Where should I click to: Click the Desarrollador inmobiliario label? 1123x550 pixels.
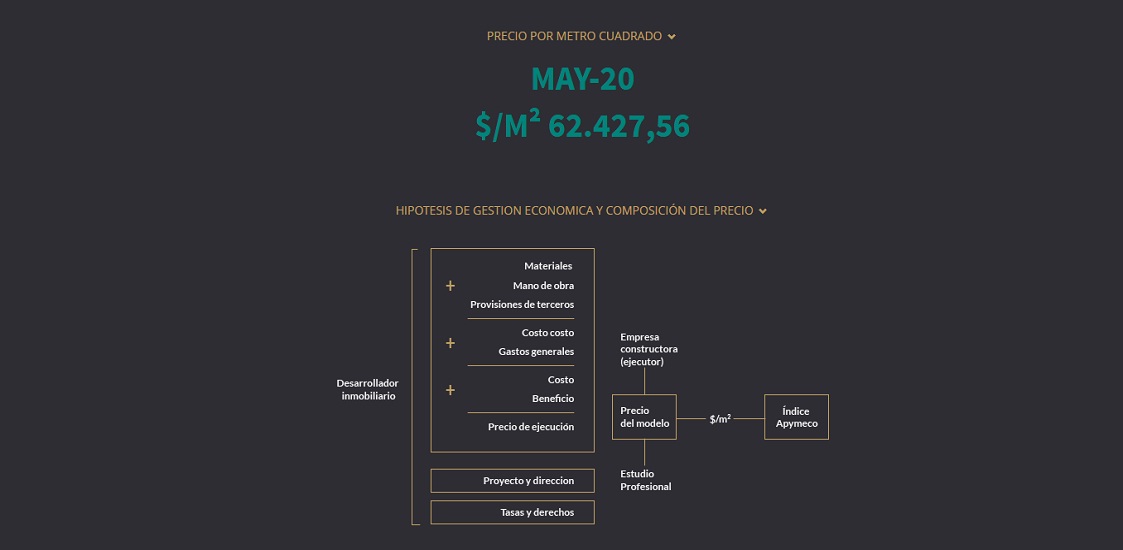(x=367, y=390)
